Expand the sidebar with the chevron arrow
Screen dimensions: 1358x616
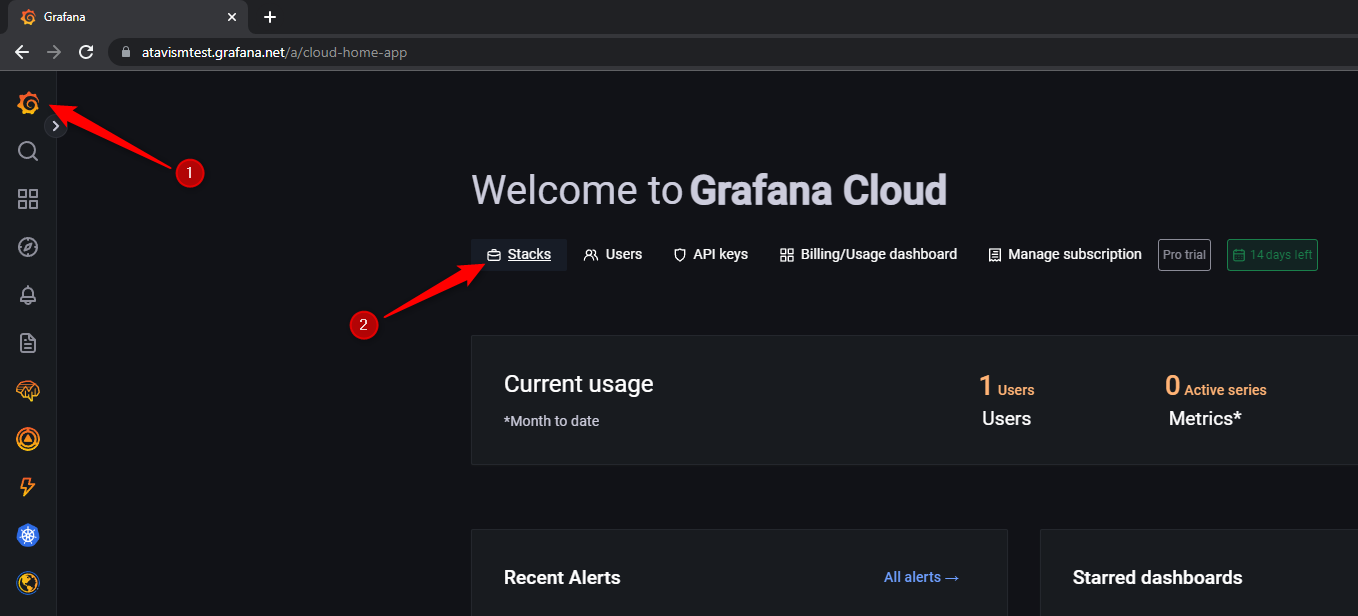click(x=55, y=126)
